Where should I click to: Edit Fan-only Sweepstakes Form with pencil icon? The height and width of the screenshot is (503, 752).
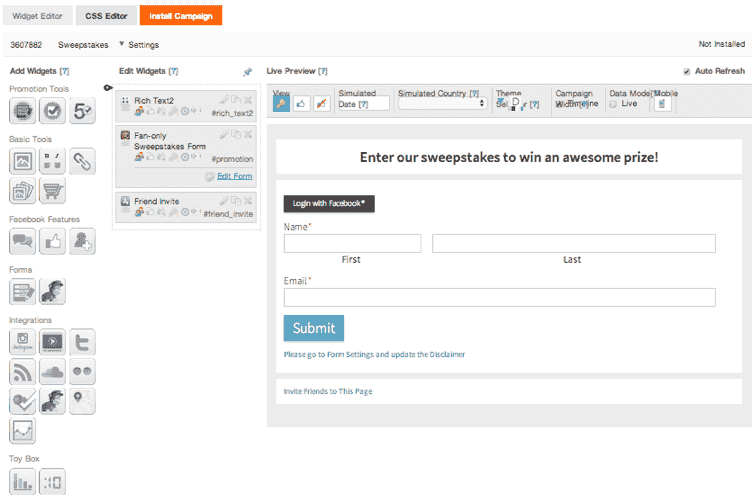[224, 135]
